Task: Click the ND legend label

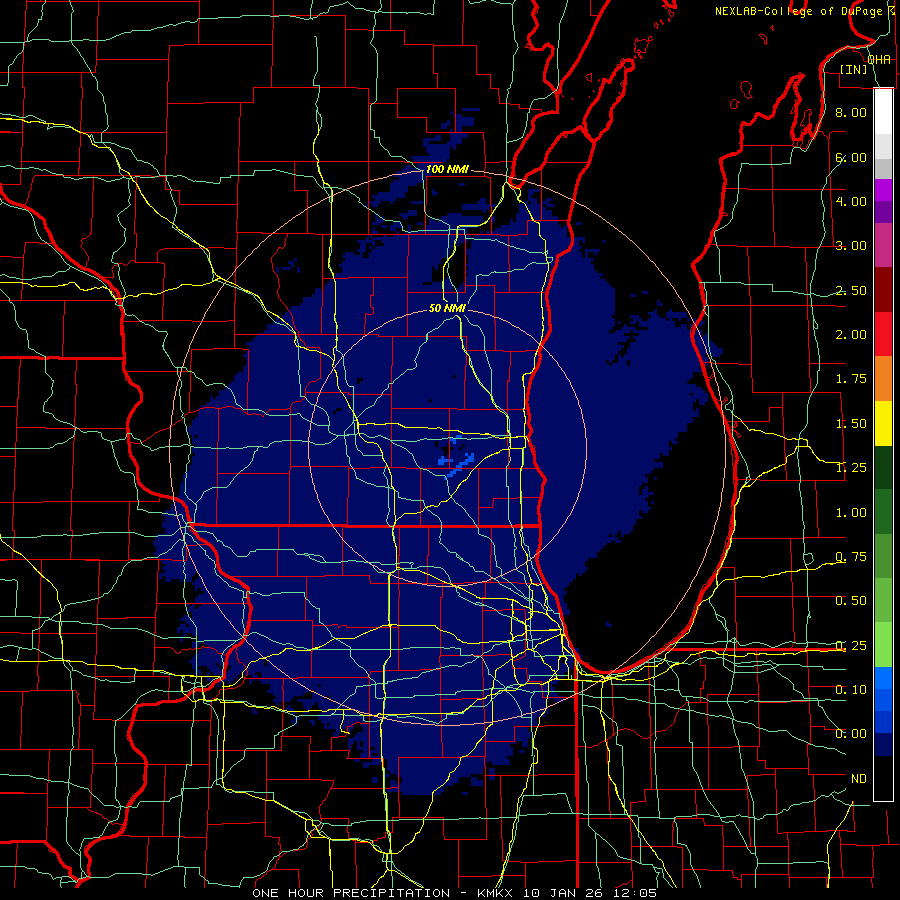Action: 859,779
